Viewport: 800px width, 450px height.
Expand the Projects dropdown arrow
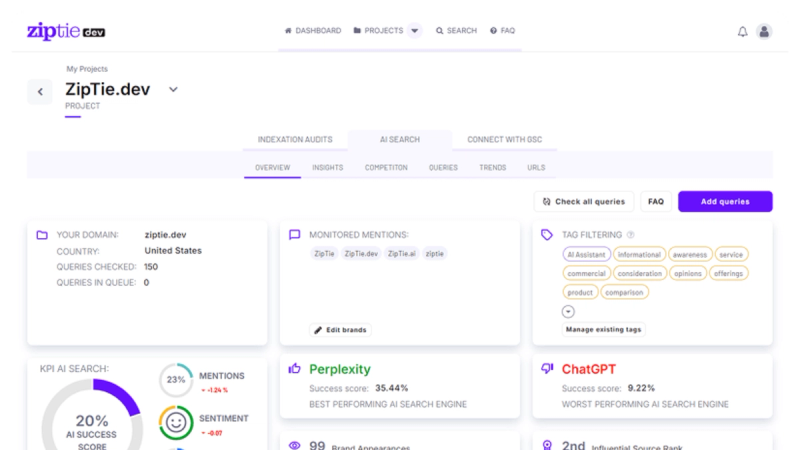pyautogui.click(x=415, y=31)
